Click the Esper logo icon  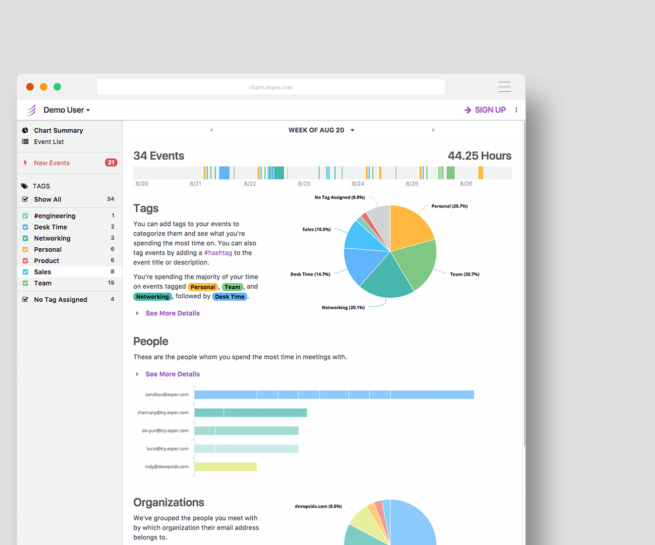pos(31,110)
